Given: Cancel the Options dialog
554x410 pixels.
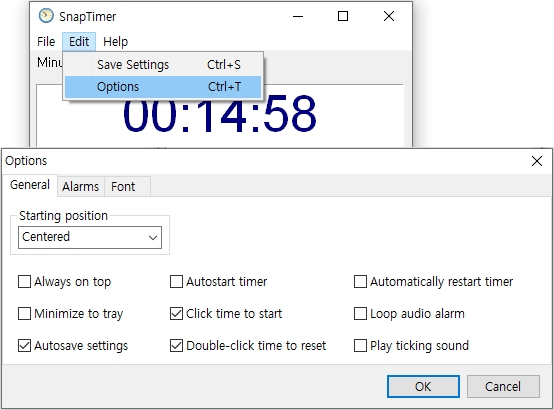Looking at the screenshot, I should tap(503, 386).
